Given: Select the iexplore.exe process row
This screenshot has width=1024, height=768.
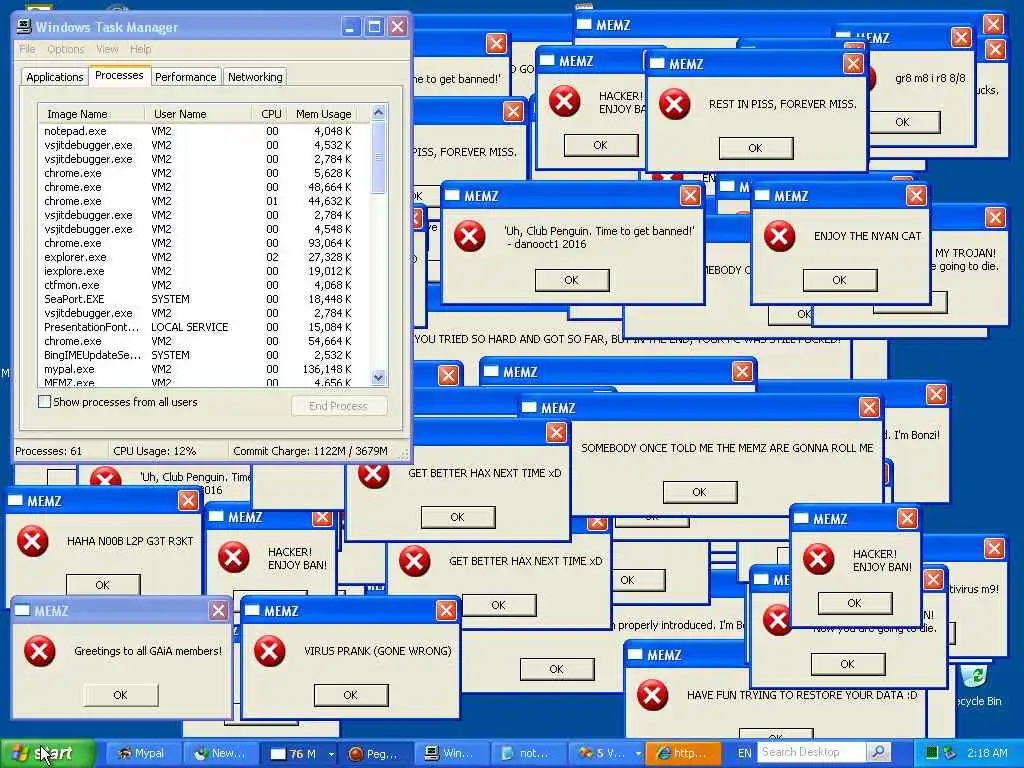Looking at the screenshot, I should click(x=204, y=271).
